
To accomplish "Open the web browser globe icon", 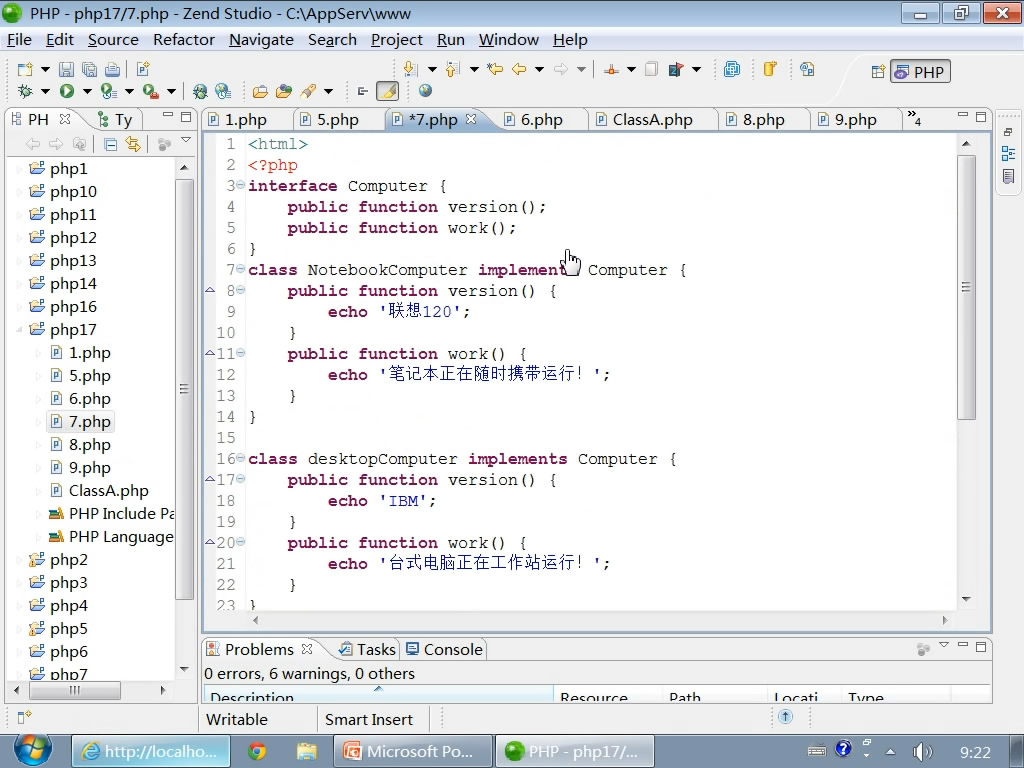I will point(425,91).
